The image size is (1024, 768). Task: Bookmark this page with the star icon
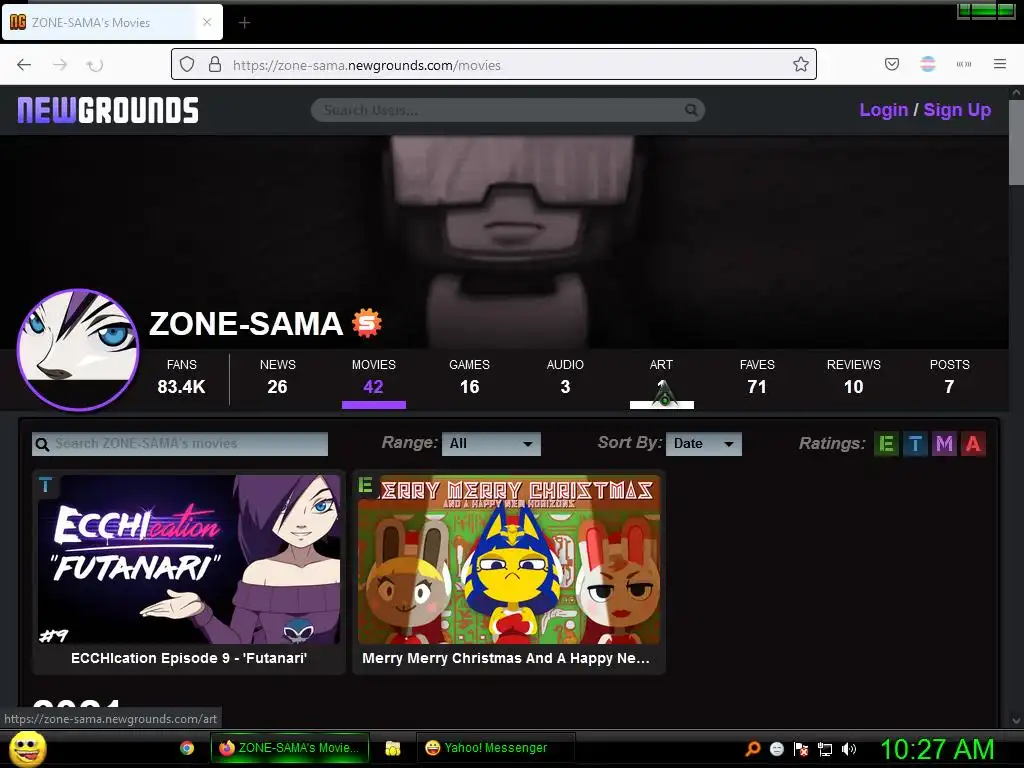801,64
